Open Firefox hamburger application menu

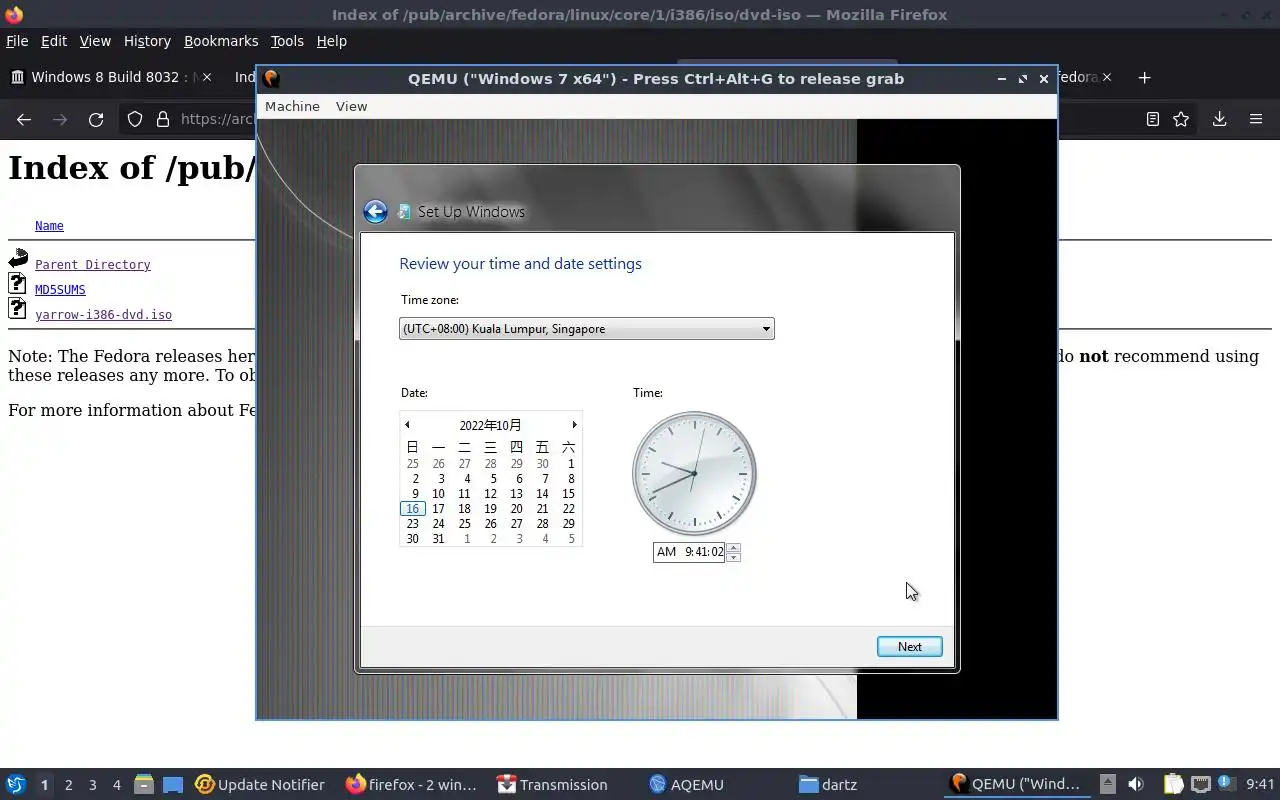1256,119
